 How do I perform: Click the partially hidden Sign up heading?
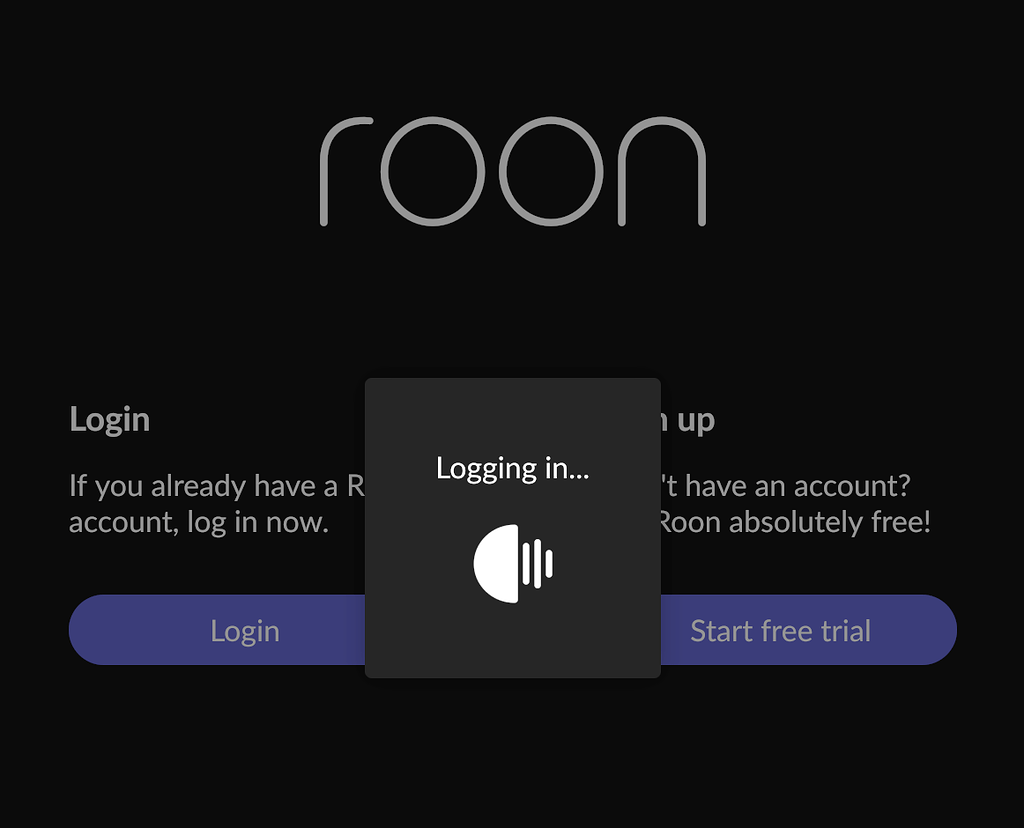[688, 420]
